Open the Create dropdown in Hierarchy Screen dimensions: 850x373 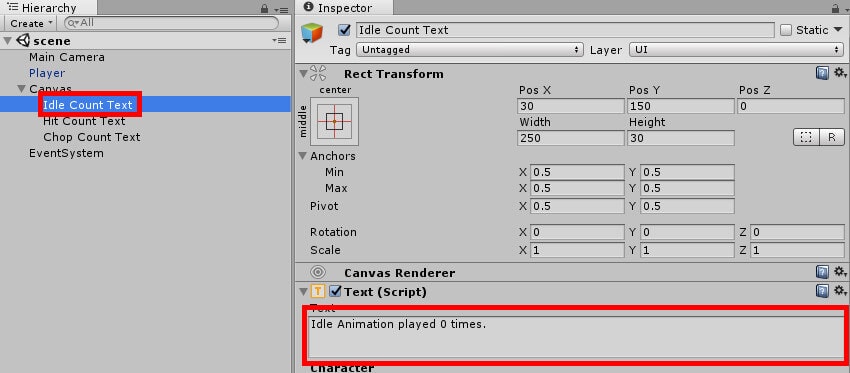32,23
